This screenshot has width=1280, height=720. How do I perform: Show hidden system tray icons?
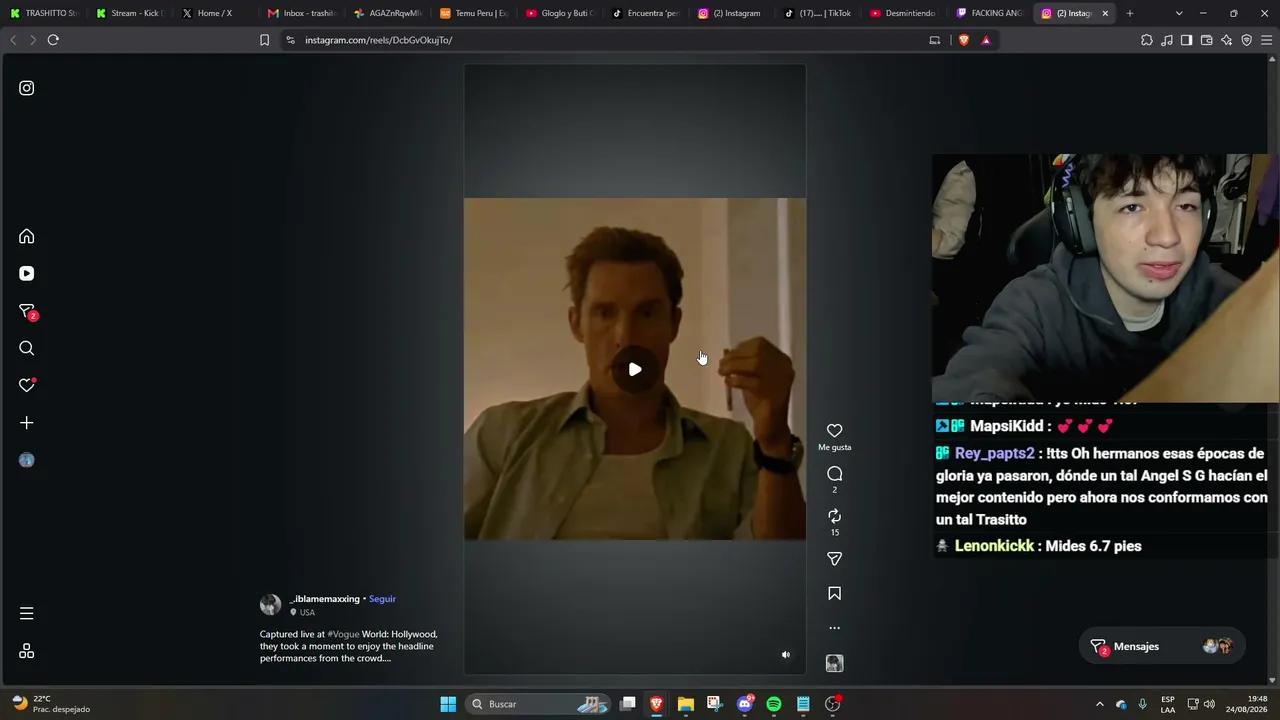[1100, 704]
